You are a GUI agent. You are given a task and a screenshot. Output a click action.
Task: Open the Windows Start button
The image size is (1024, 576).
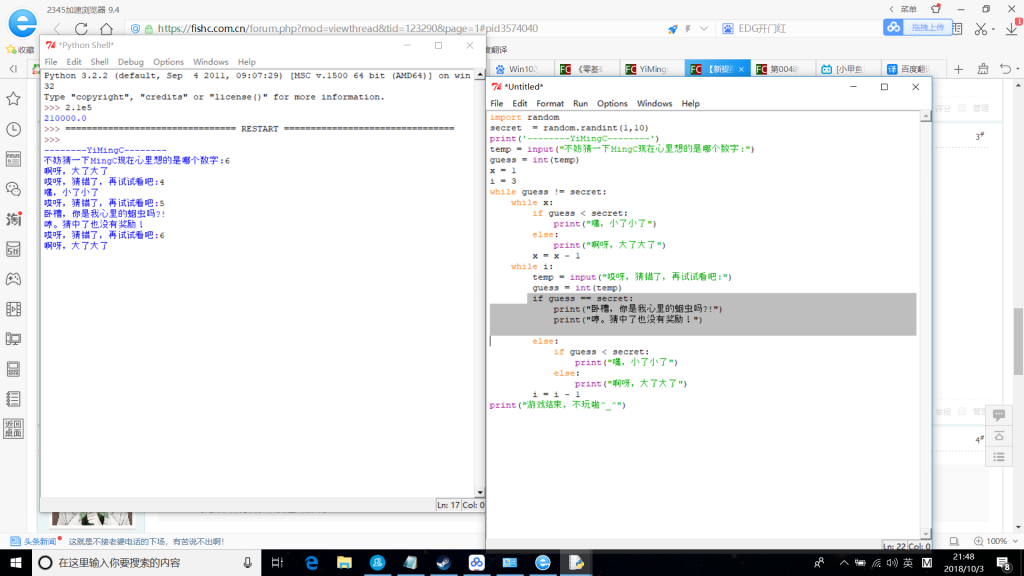tap(16, 562)
